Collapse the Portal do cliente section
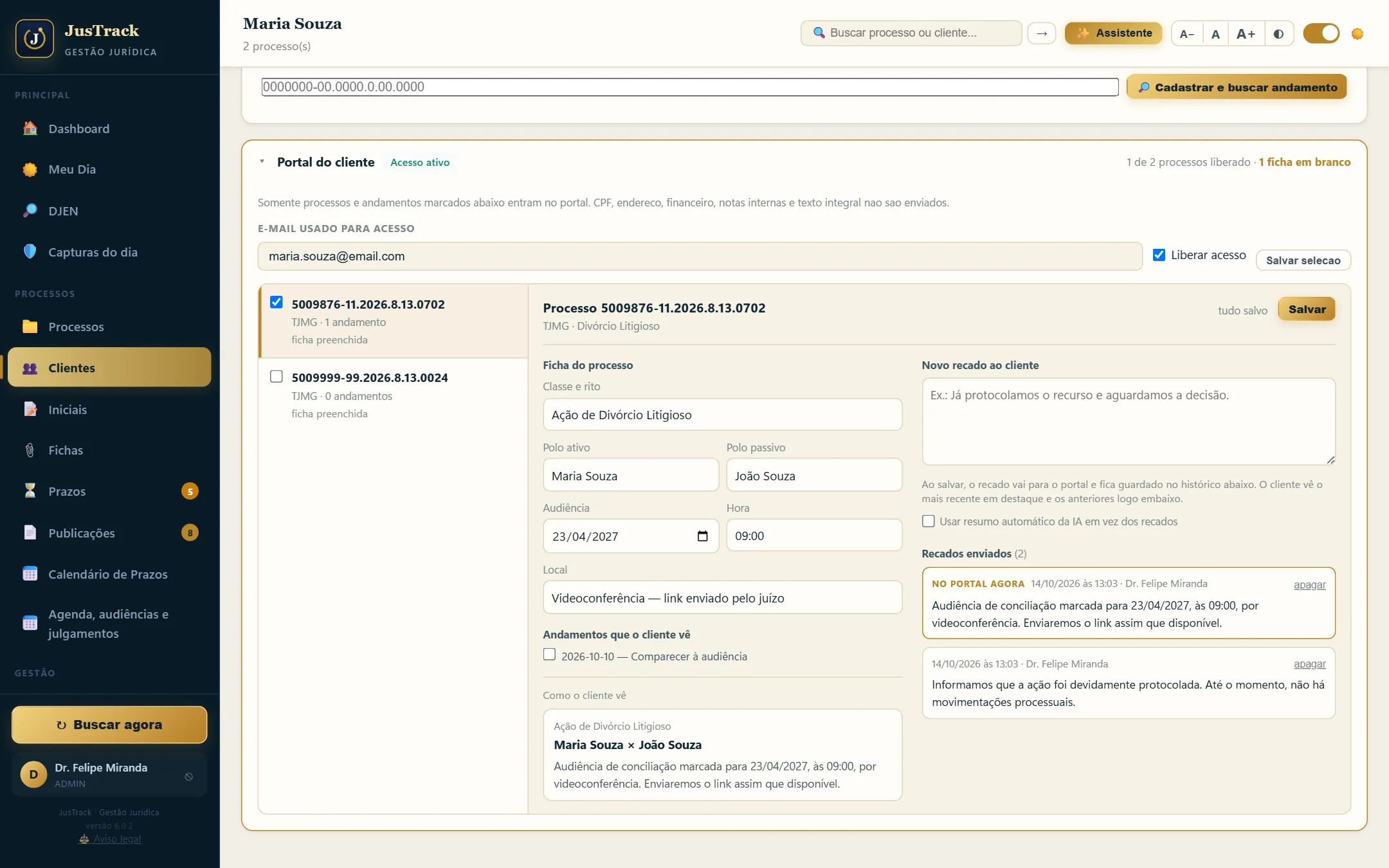The image size is (1389, 868). click(x=262, y=161)
